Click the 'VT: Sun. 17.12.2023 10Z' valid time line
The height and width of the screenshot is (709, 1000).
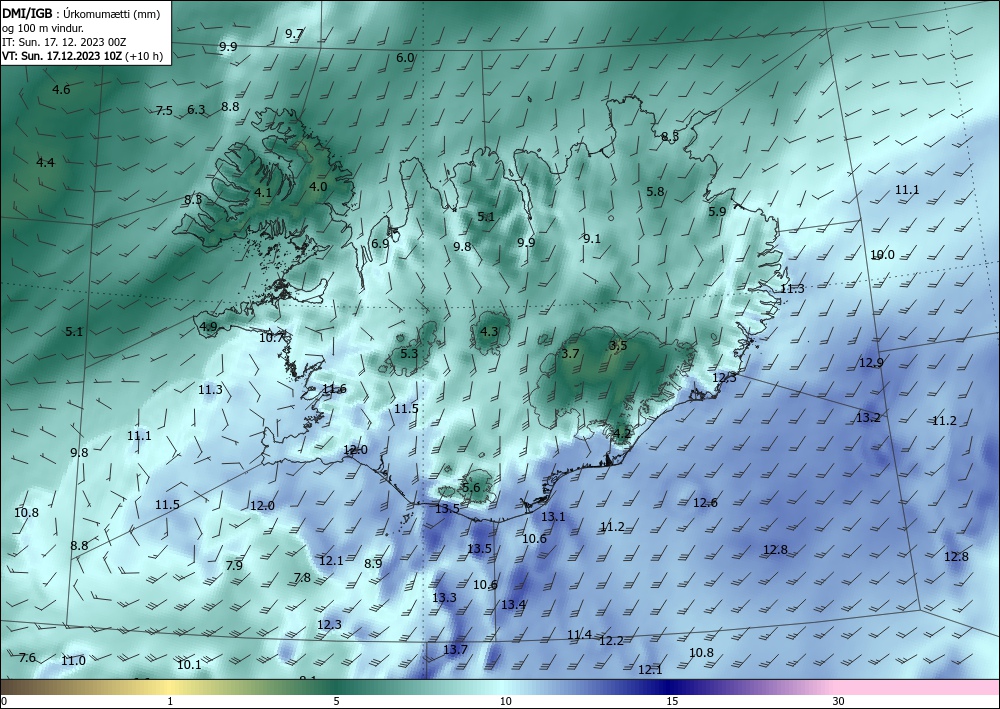pyautogui.click(x=62, y=56)
